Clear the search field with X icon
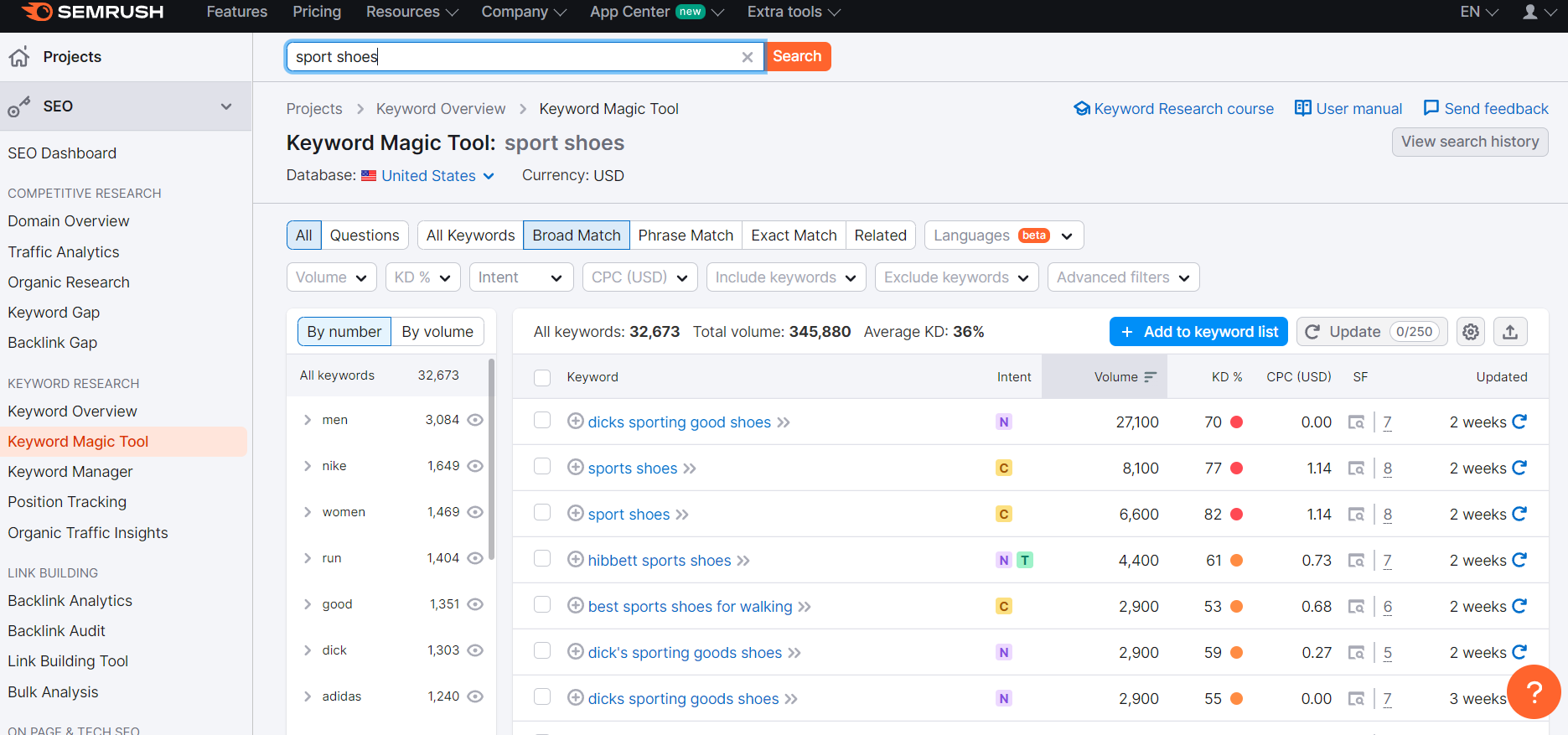The width and height of the screenshot is (1568, 735). pyautogui.click(x=747, y=57)
